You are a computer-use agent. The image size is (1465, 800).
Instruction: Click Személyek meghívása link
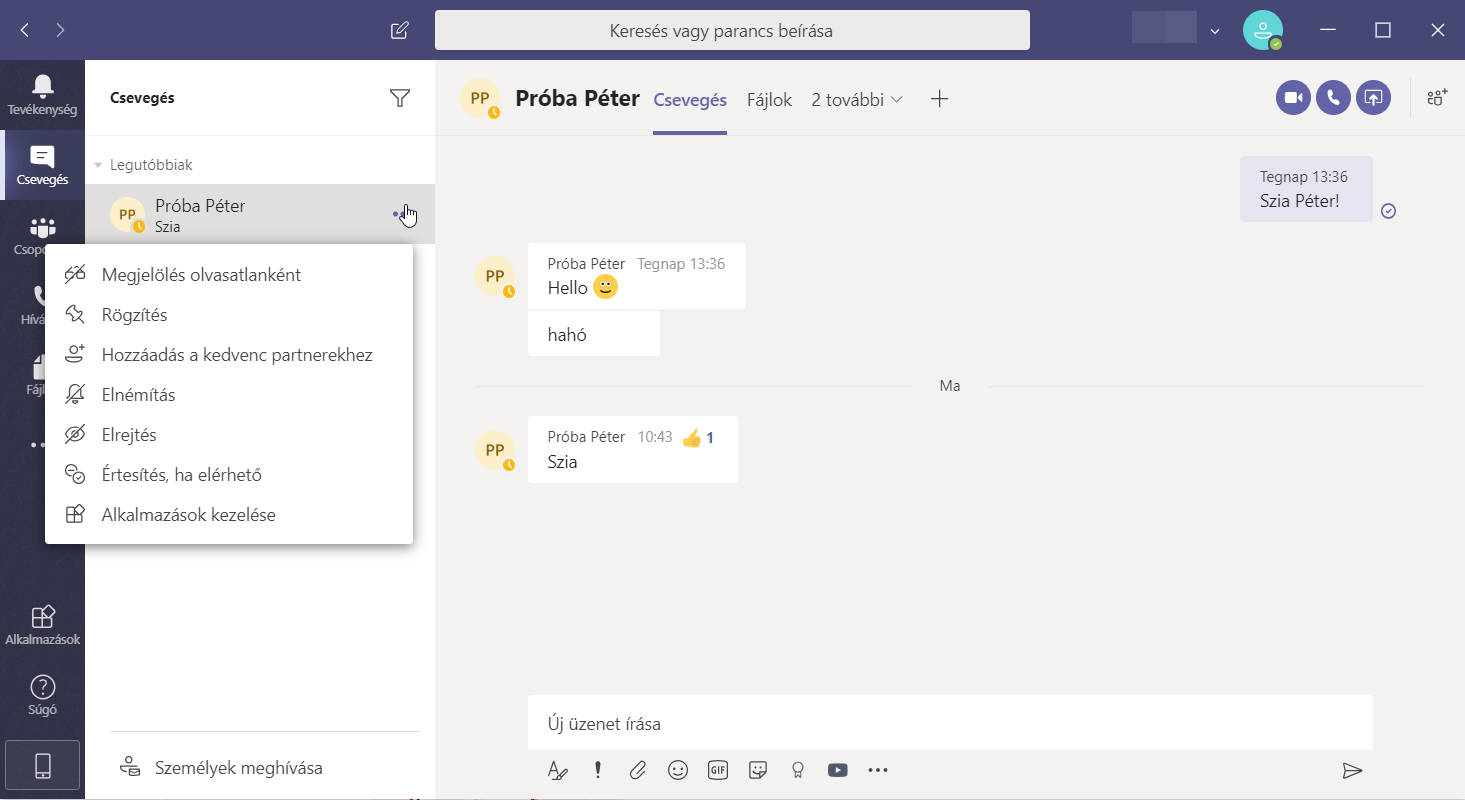click(x=238, y=768)
